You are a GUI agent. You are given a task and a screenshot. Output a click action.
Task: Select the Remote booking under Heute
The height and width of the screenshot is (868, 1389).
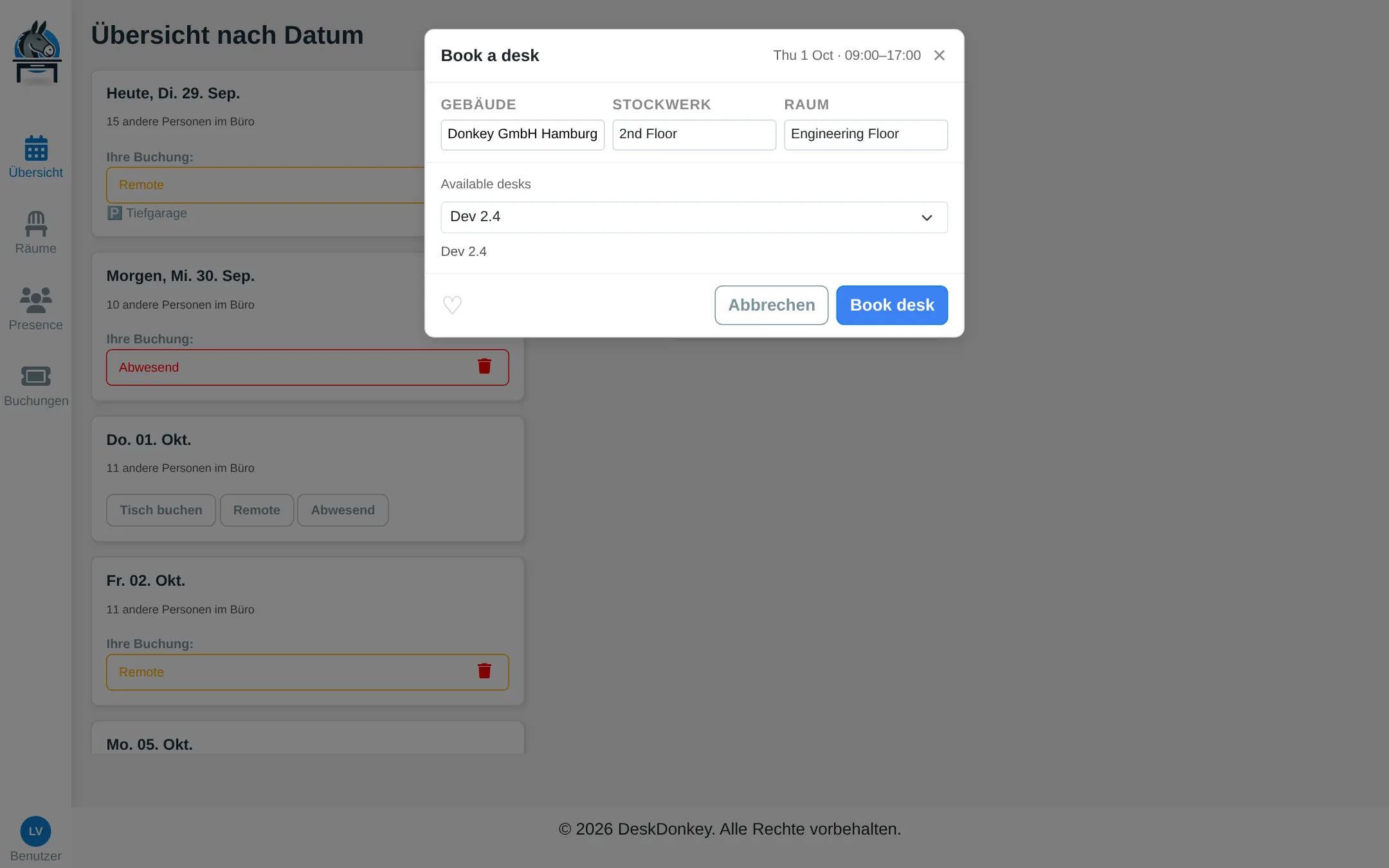pos(265,185)
